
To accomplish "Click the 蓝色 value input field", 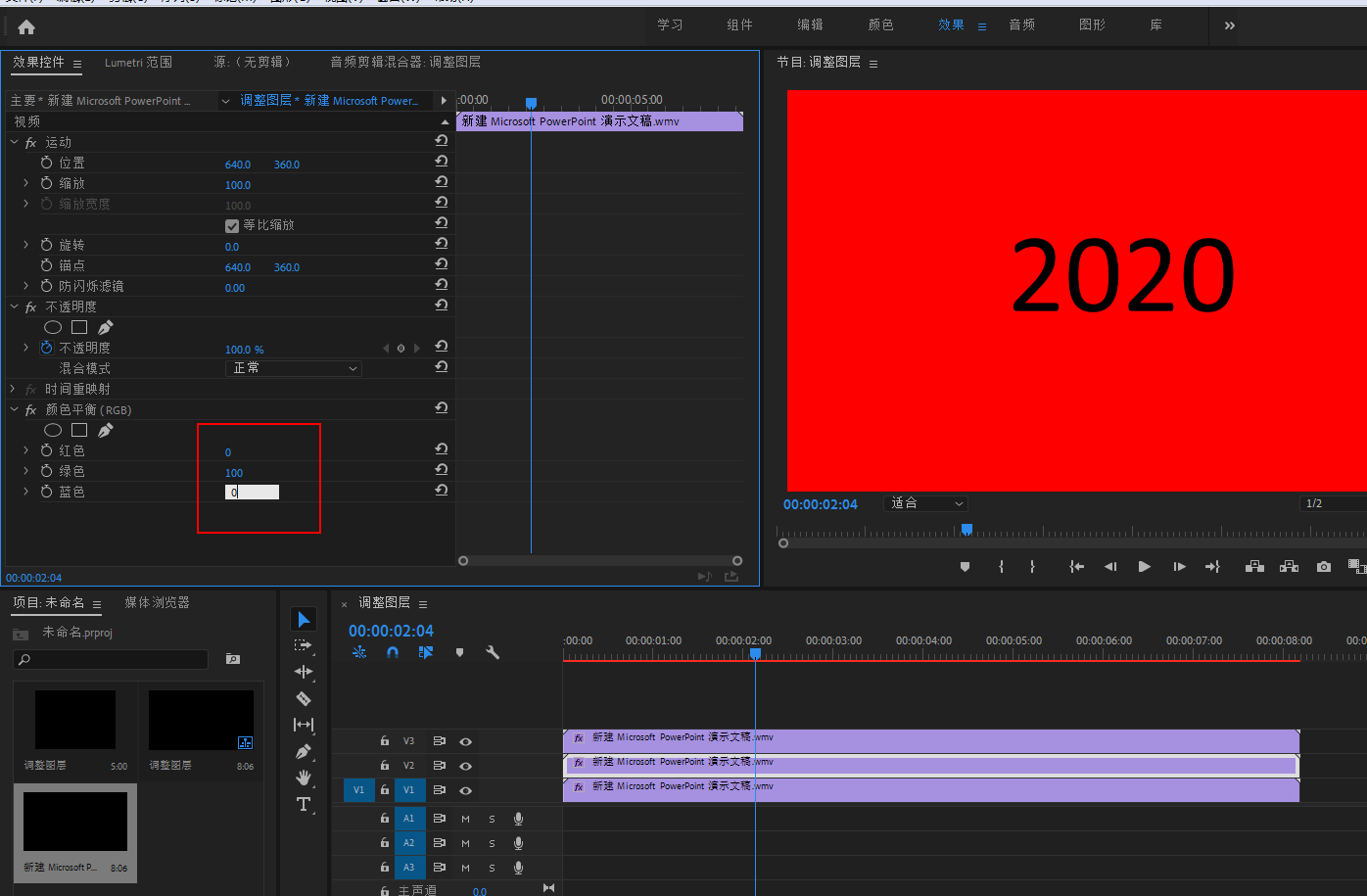I will [x=253, y=493].
